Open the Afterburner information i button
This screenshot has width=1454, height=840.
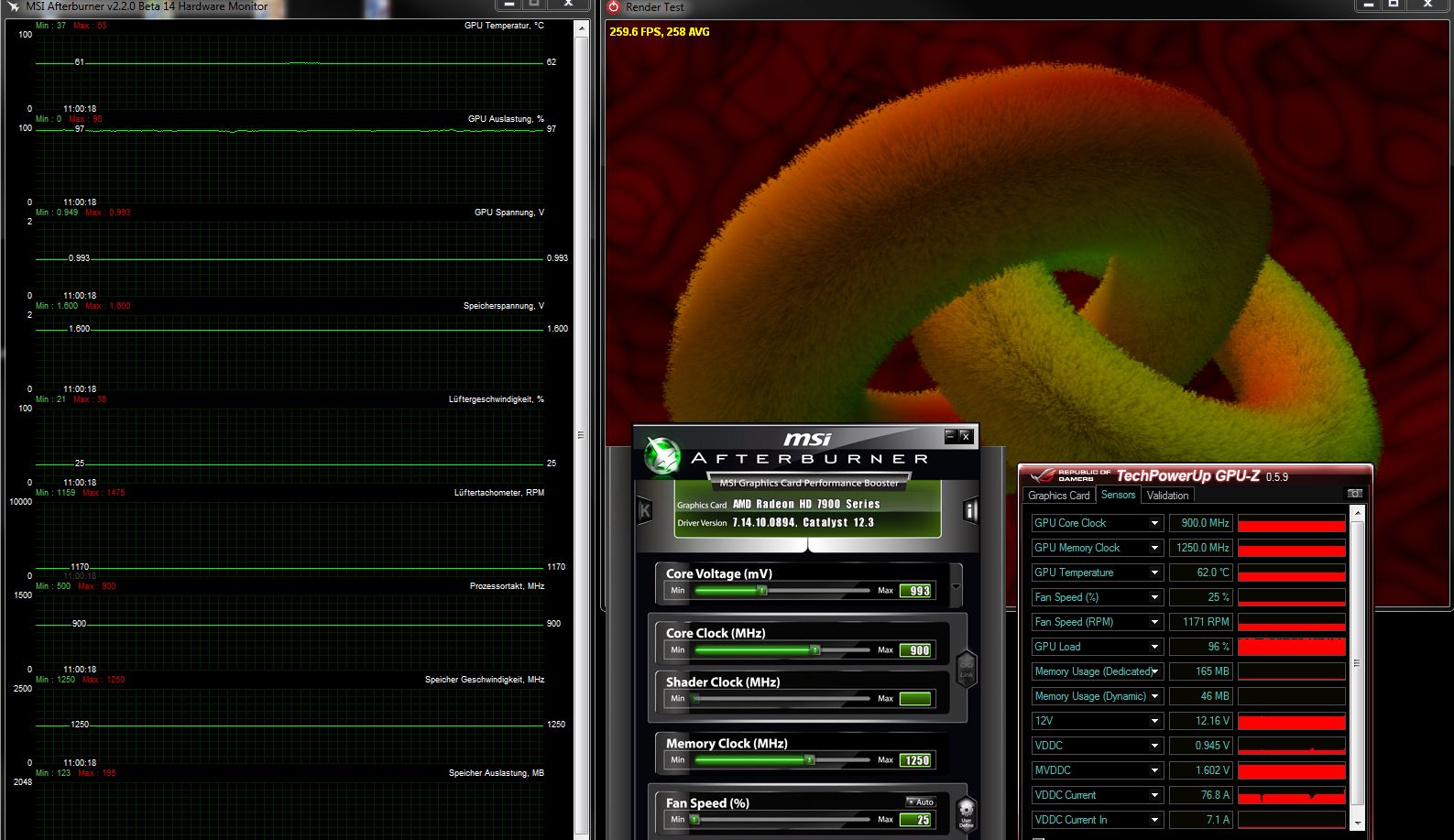pyautogui.click(x=970, y=511)
